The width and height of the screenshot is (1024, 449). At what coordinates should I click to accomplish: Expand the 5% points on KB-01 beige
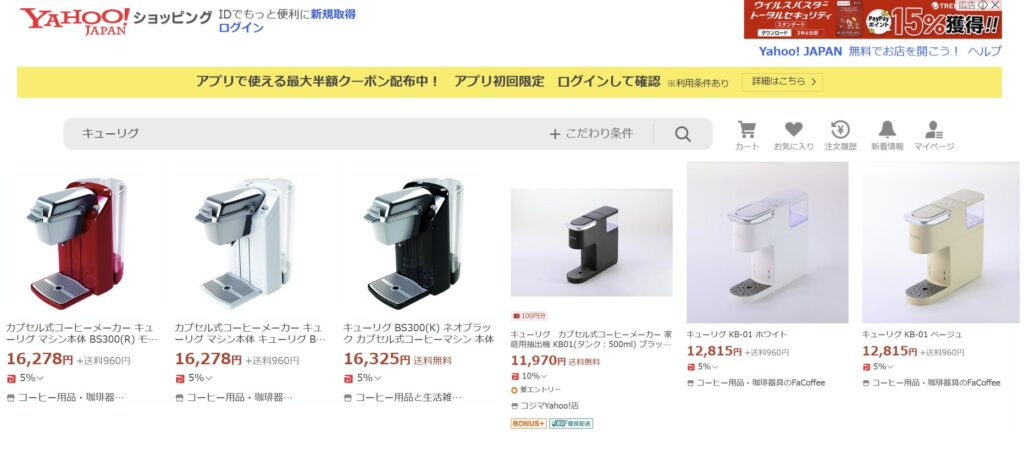pyautogui.click(x=878, y=367)
